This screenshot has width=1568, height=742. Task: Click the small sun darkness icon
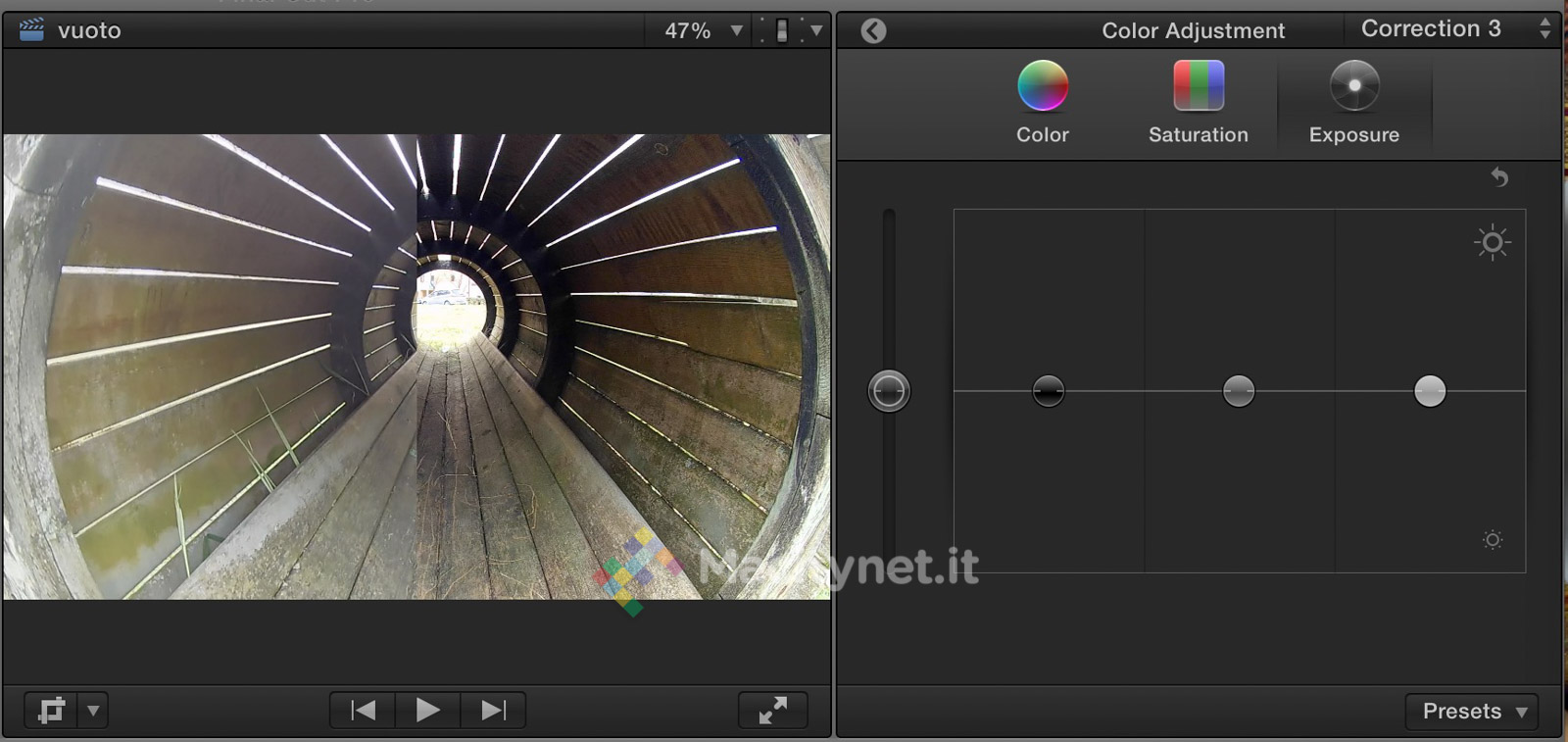[1492, 540]
